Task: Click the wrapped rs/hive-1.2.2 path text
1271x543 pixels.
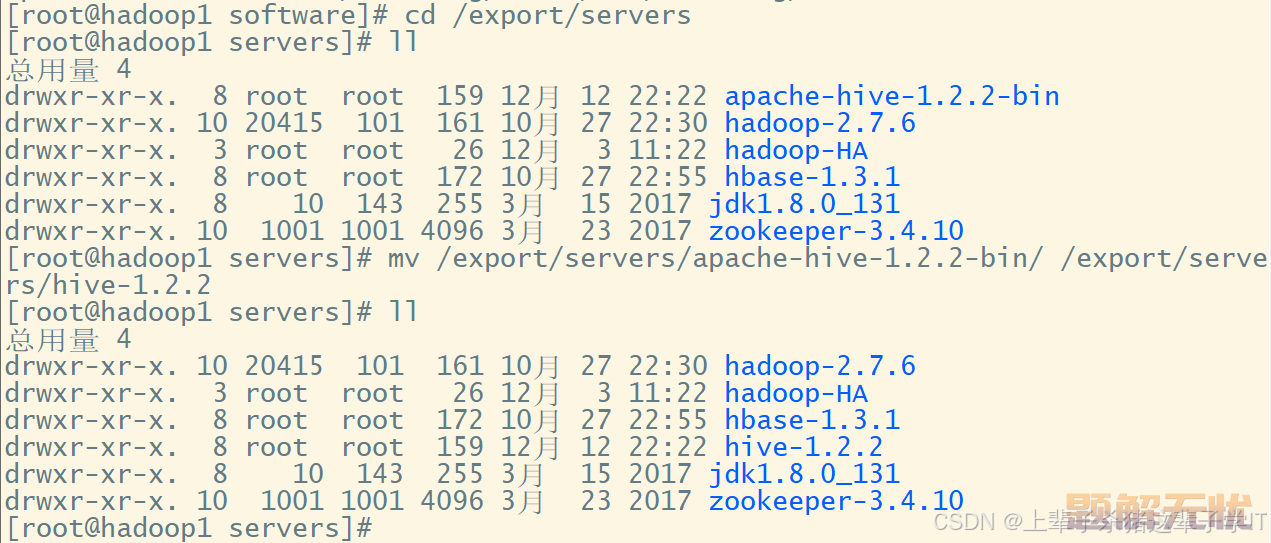Action: click(108, 285)
